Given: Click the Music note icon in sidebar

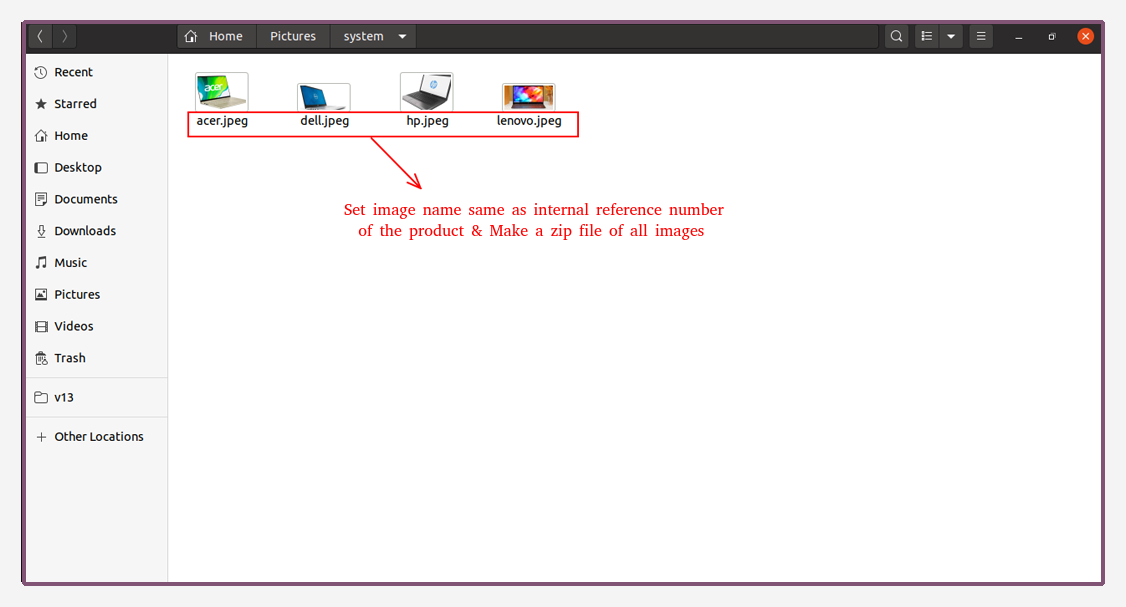Looking at the screenshot, I should pos(41,263).
